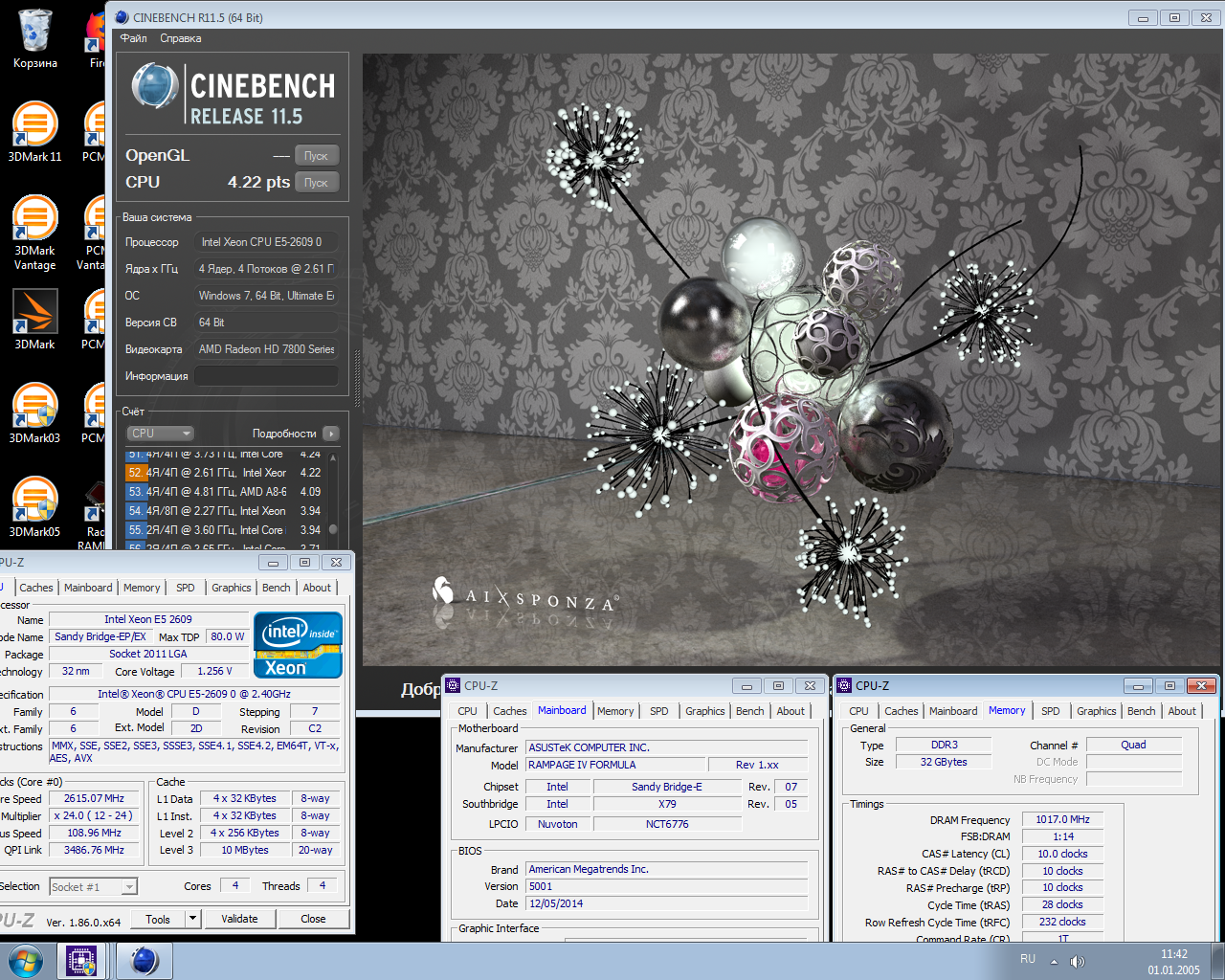Viewport: 1225px width, 980px height.
Task: Switch to SPD tab in left CPU-Z
Action: (186, 588)
